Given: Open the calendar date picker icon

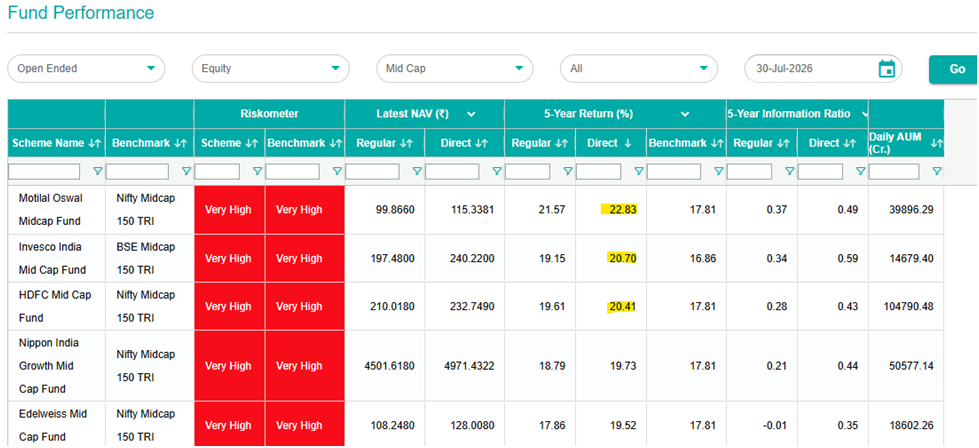Looking at the screenshot, I should pos(887,69).
